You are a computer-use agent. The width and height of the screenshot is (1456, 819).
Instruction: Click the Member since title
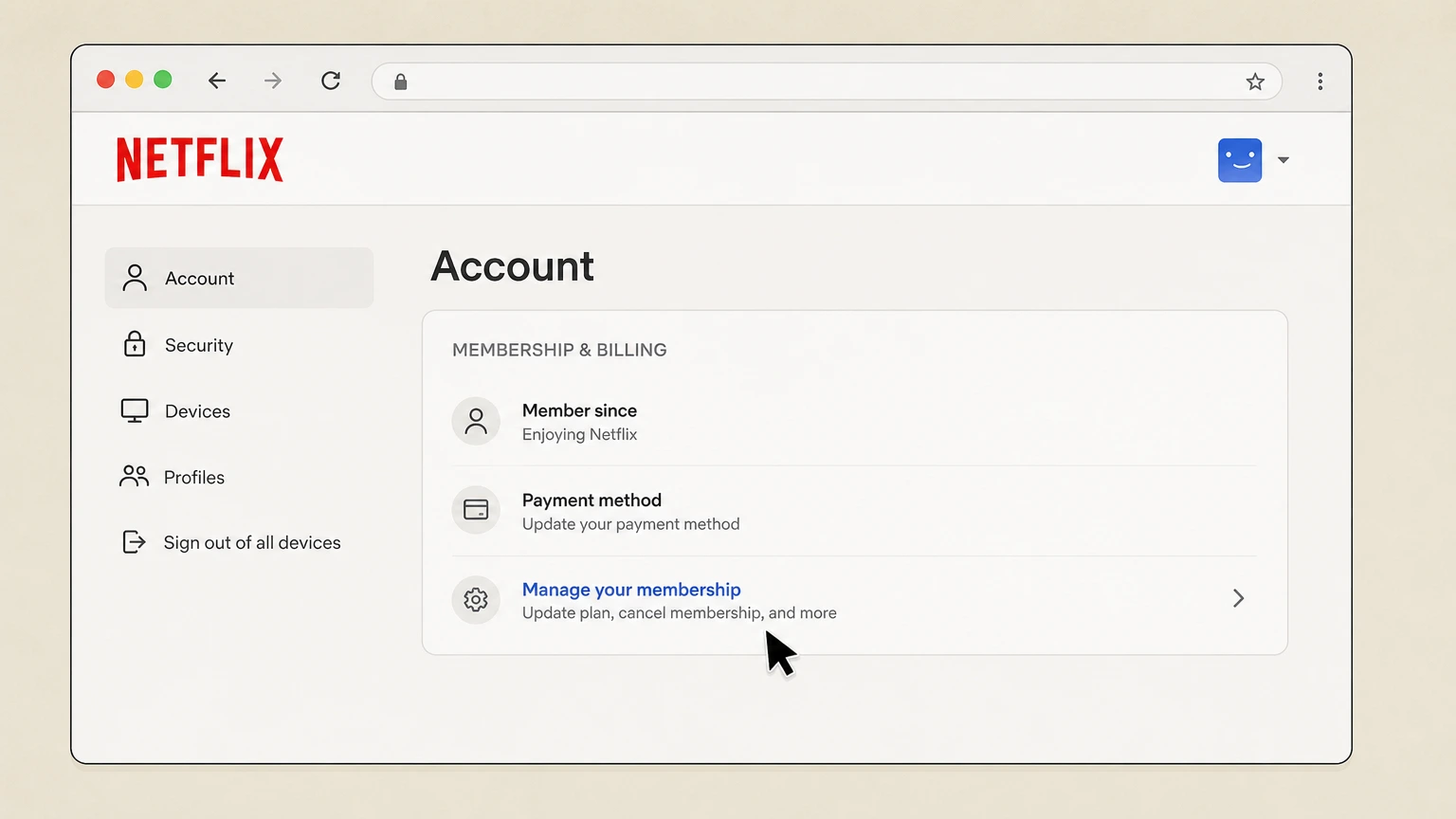point(579,410)
